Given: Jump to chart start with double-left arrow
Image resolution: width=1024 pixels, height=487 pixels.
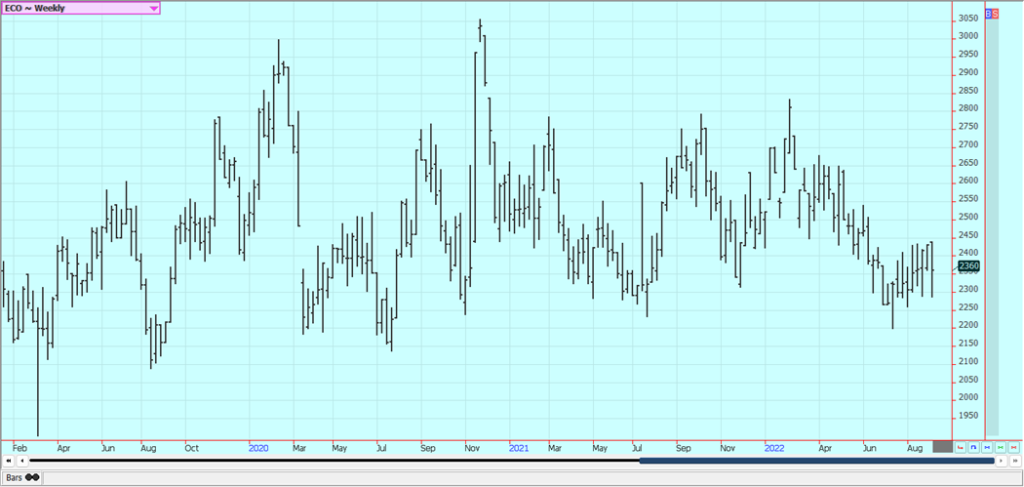Looking at the screenshot, I should (8, 461).
